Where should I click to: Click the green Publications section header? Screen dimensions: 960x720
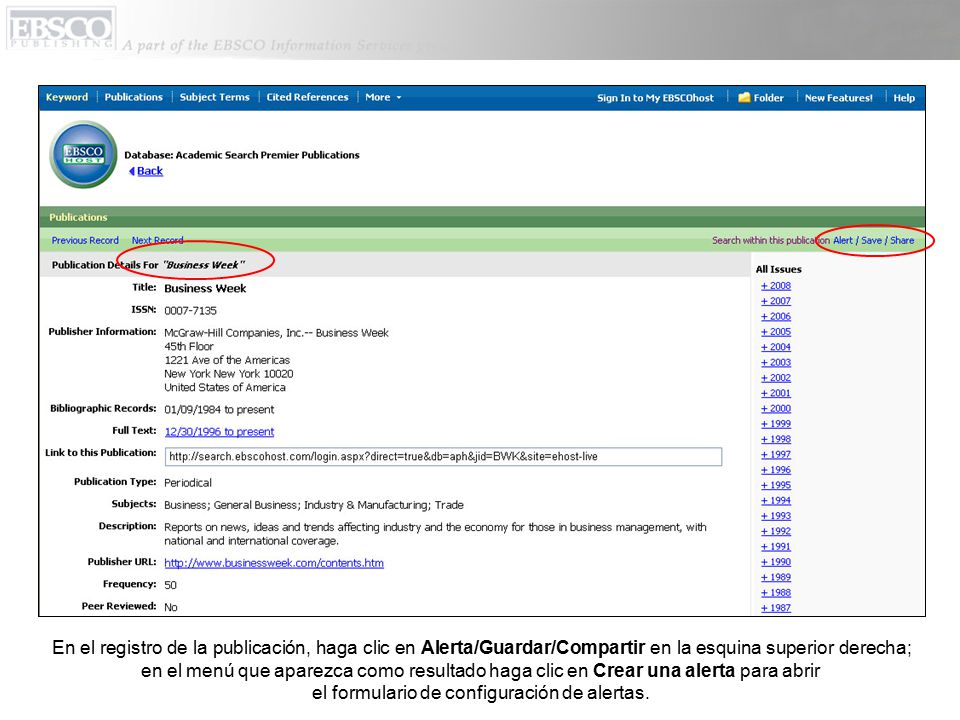(482, 217)
